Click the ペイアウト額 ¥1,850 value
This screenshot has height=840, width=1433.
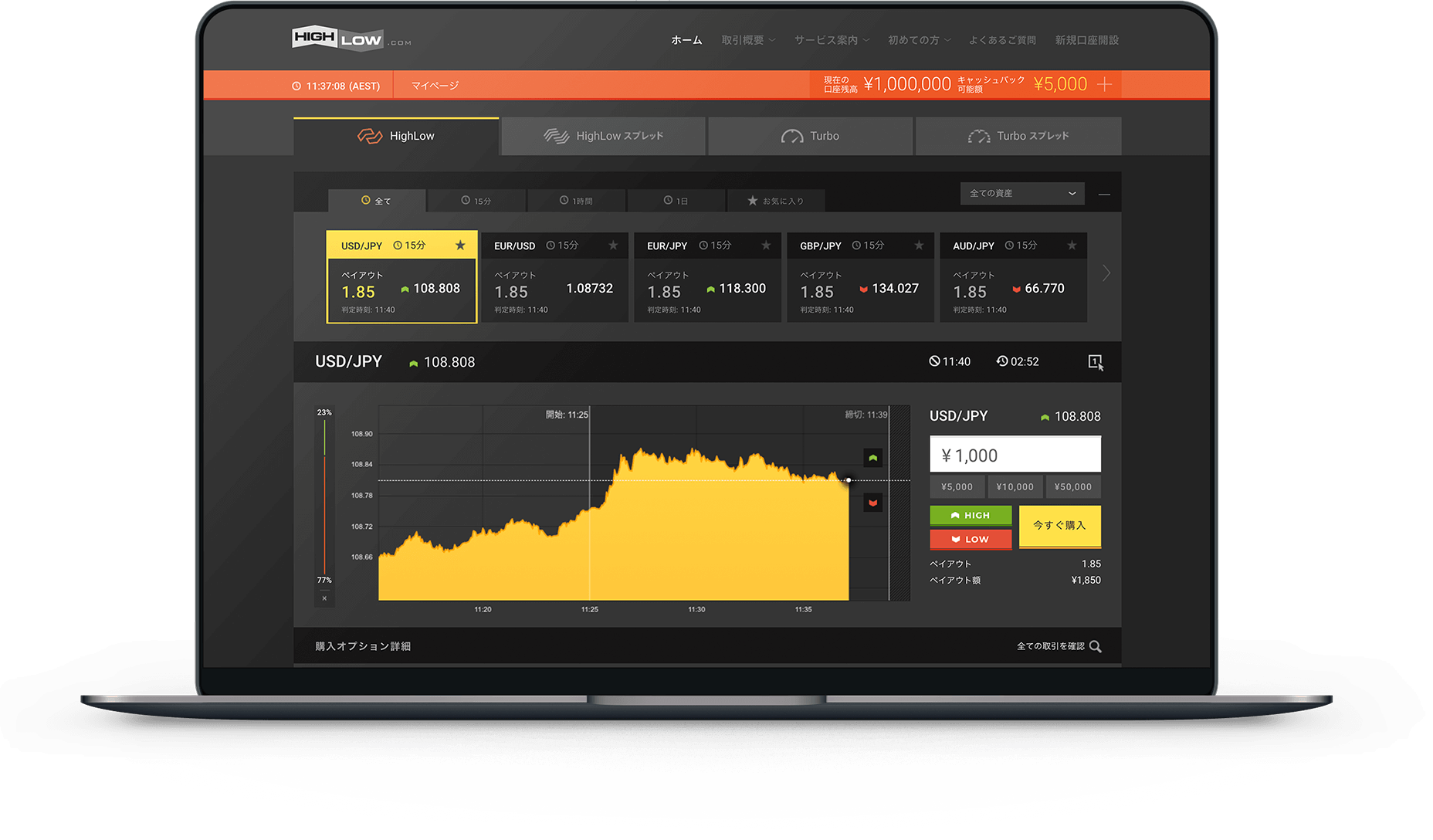1086,581
